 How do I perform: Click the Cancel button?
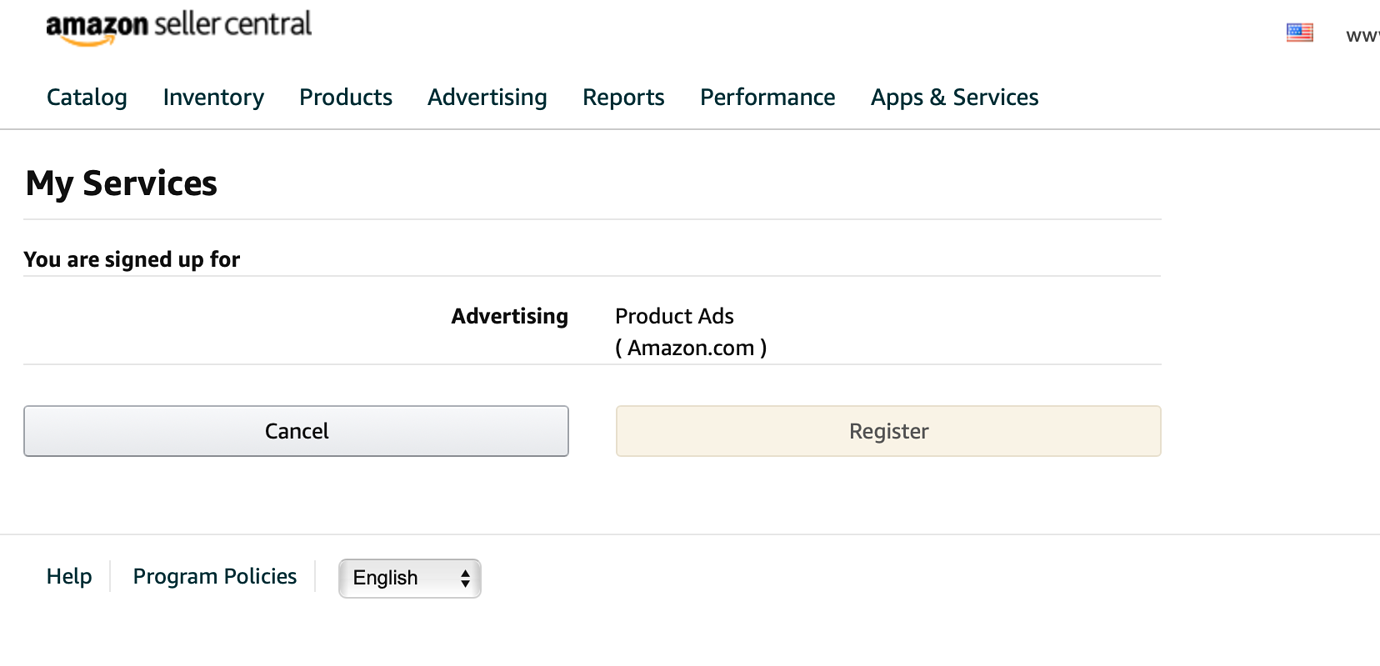pyautogui.click(x=296, y=430)
